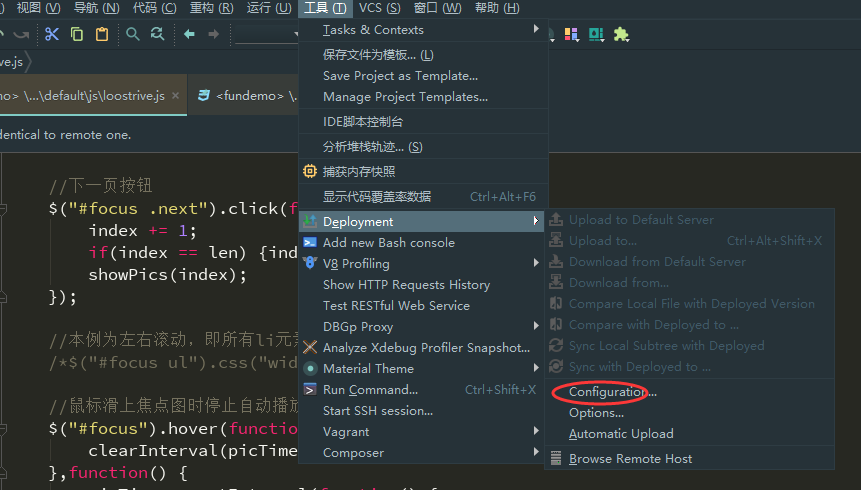Viewport: 861px width, 490px height.
Task: Open the 代码 (C) menu
Action: [x=154, y=8]
